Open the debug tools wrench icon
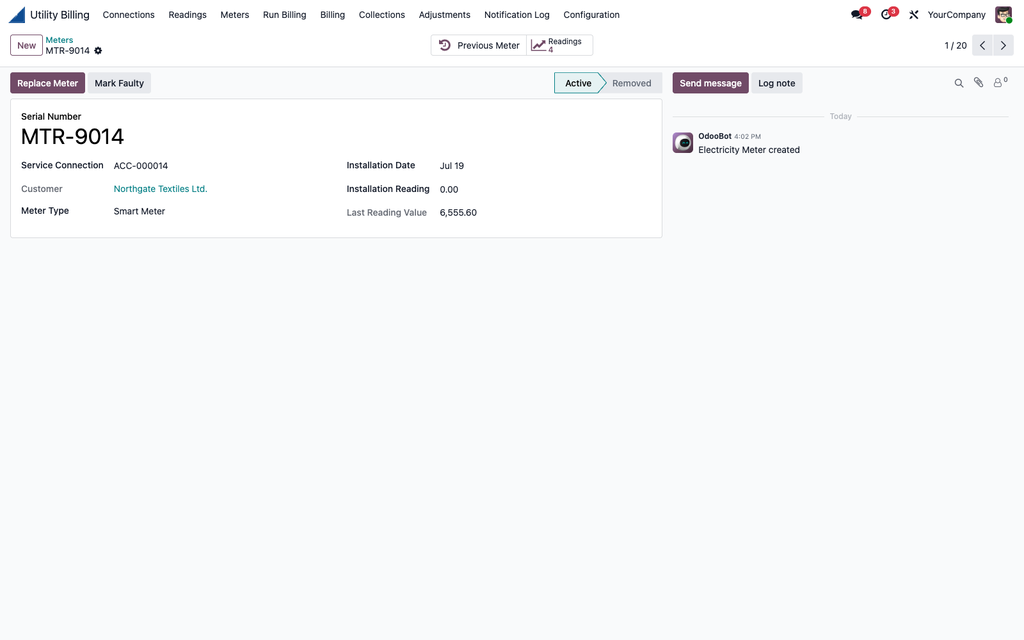The width and height of the screenshot is (1024, 640). (x=914, y=14)
